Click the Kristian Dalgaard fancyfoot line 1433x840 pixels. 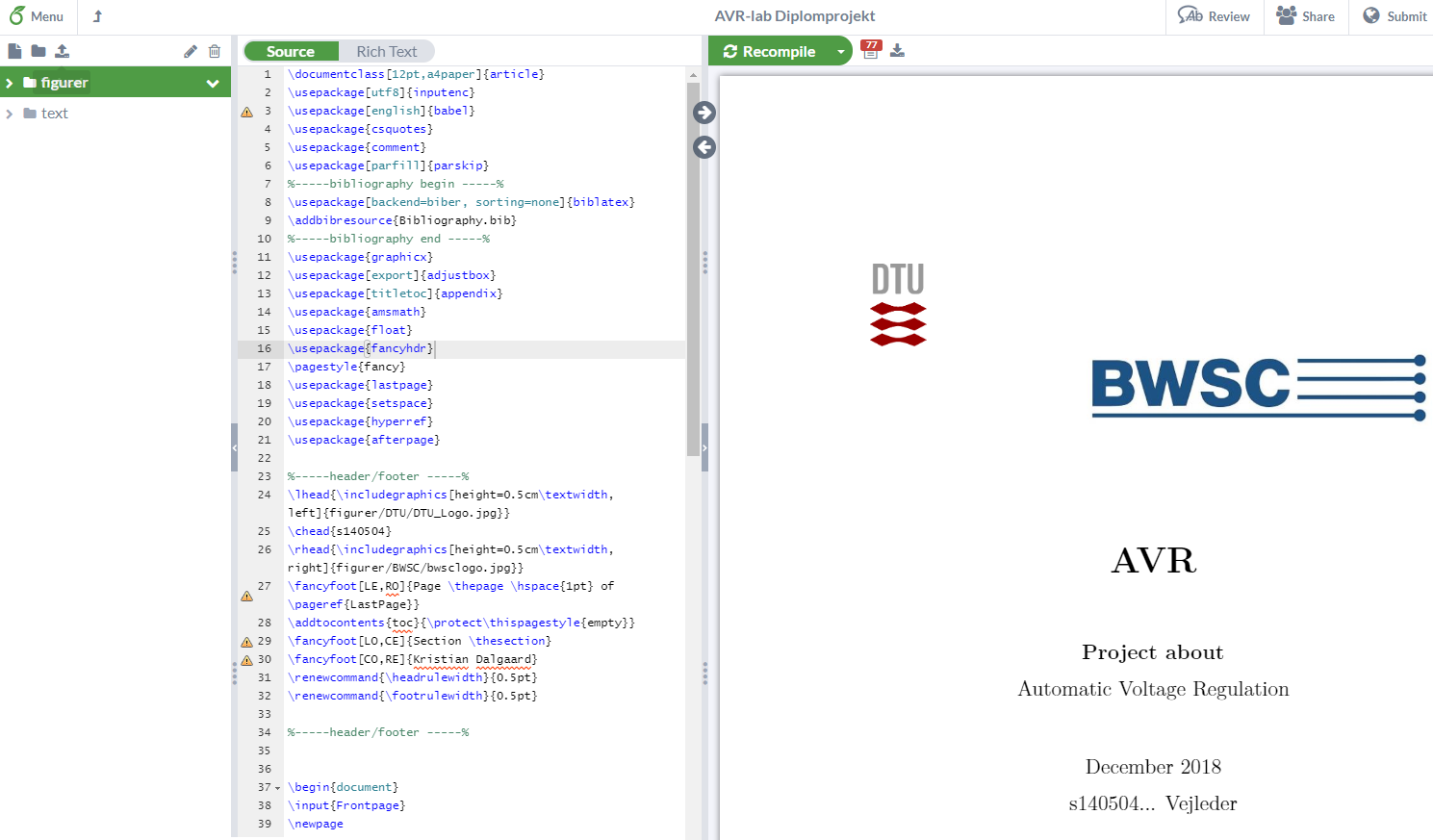tap(413, 659)
